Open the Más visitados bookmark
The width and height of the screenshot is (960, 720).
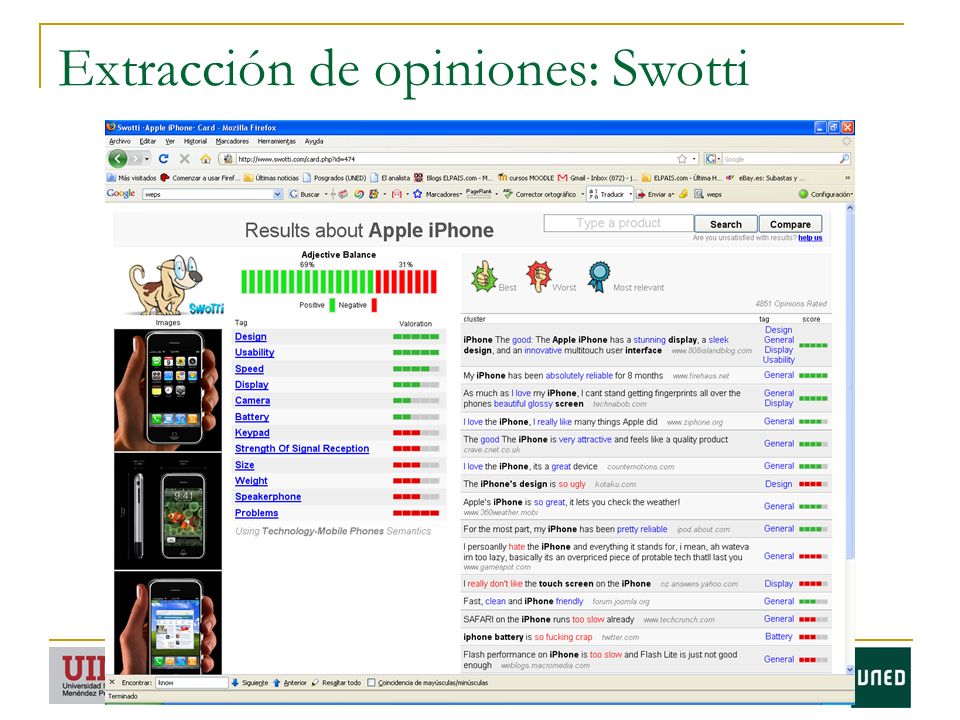click(132, 178)
